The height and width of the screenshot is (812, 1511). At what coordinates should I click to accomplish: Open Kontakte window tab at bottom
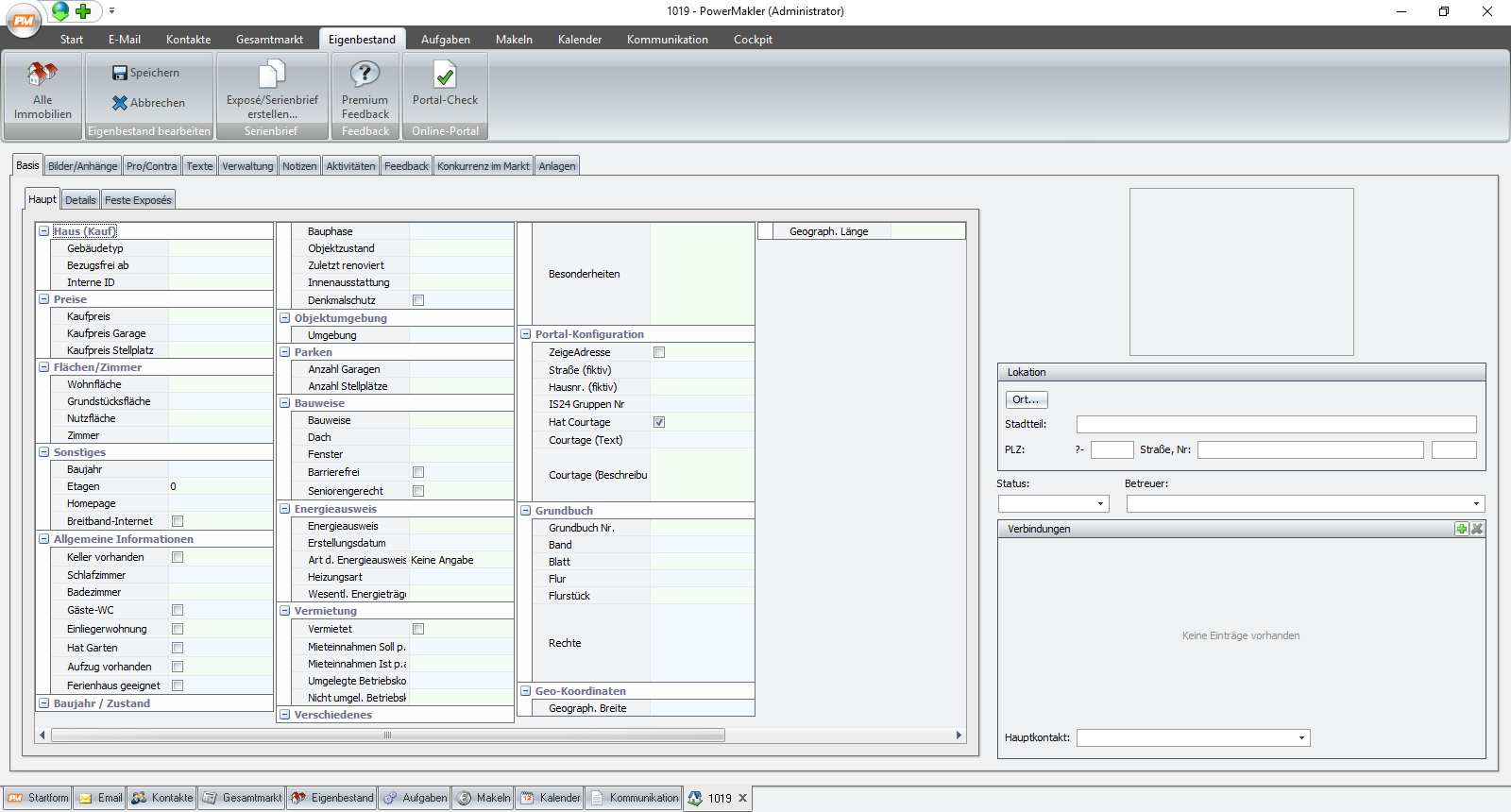[x=161, y=798]
